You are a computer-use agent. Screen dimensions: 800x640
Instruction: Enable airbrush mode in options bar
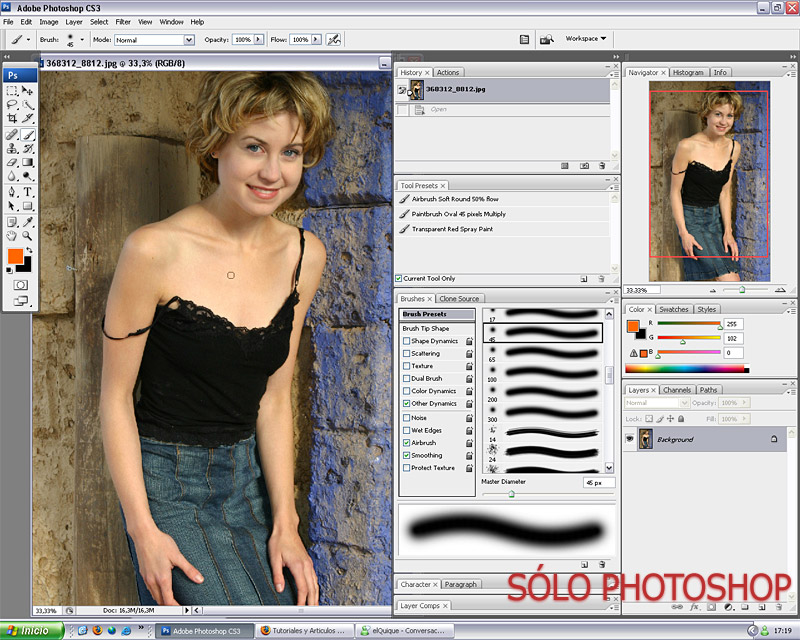(334, 39)
